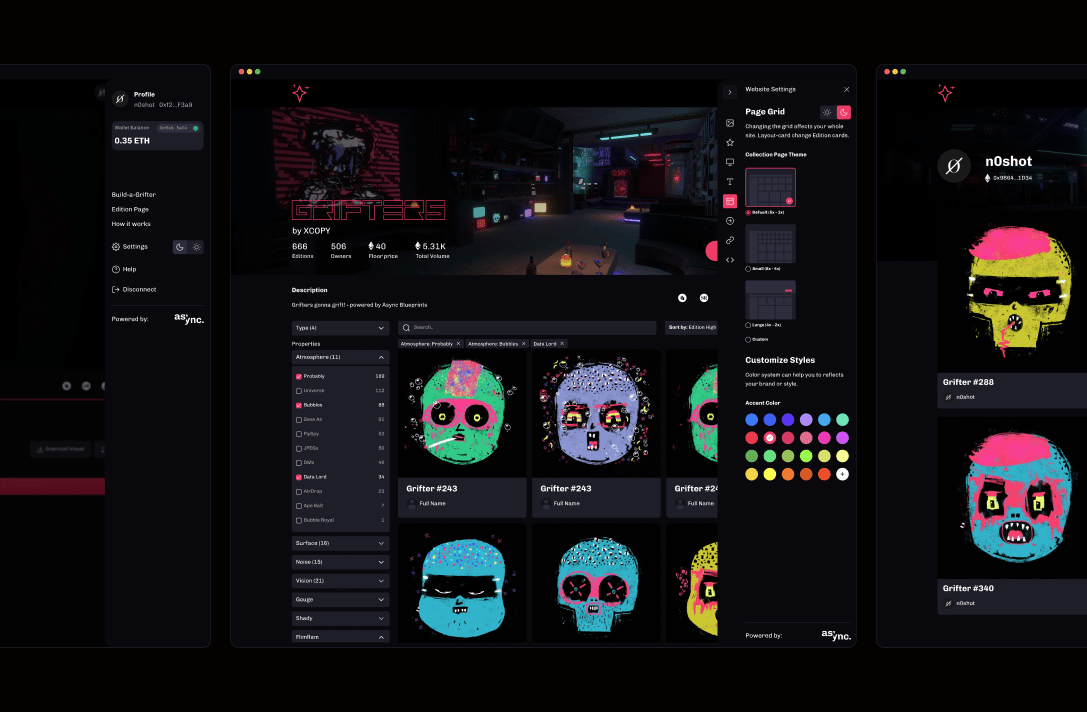Click the pink star logo in center window

pyautogui.click(x=300, y=93)
